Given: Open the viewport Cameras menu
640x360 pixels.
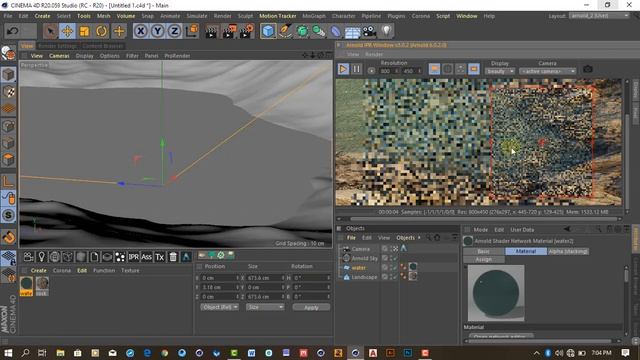Looking at the screenshot, I should click(59, 56).
